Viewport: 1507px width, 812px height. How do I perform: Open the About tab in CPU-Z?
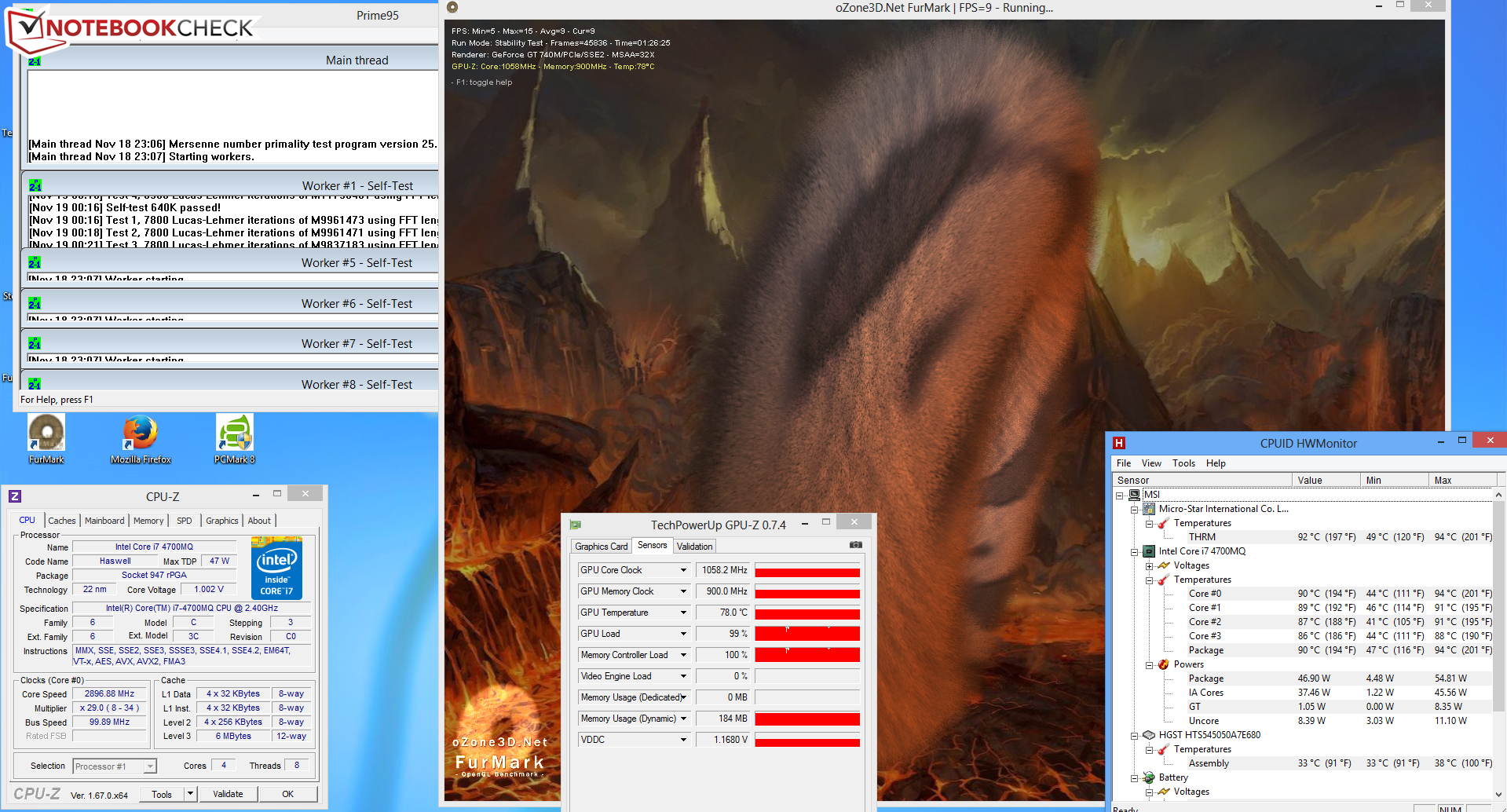click(x=259, y=521)
